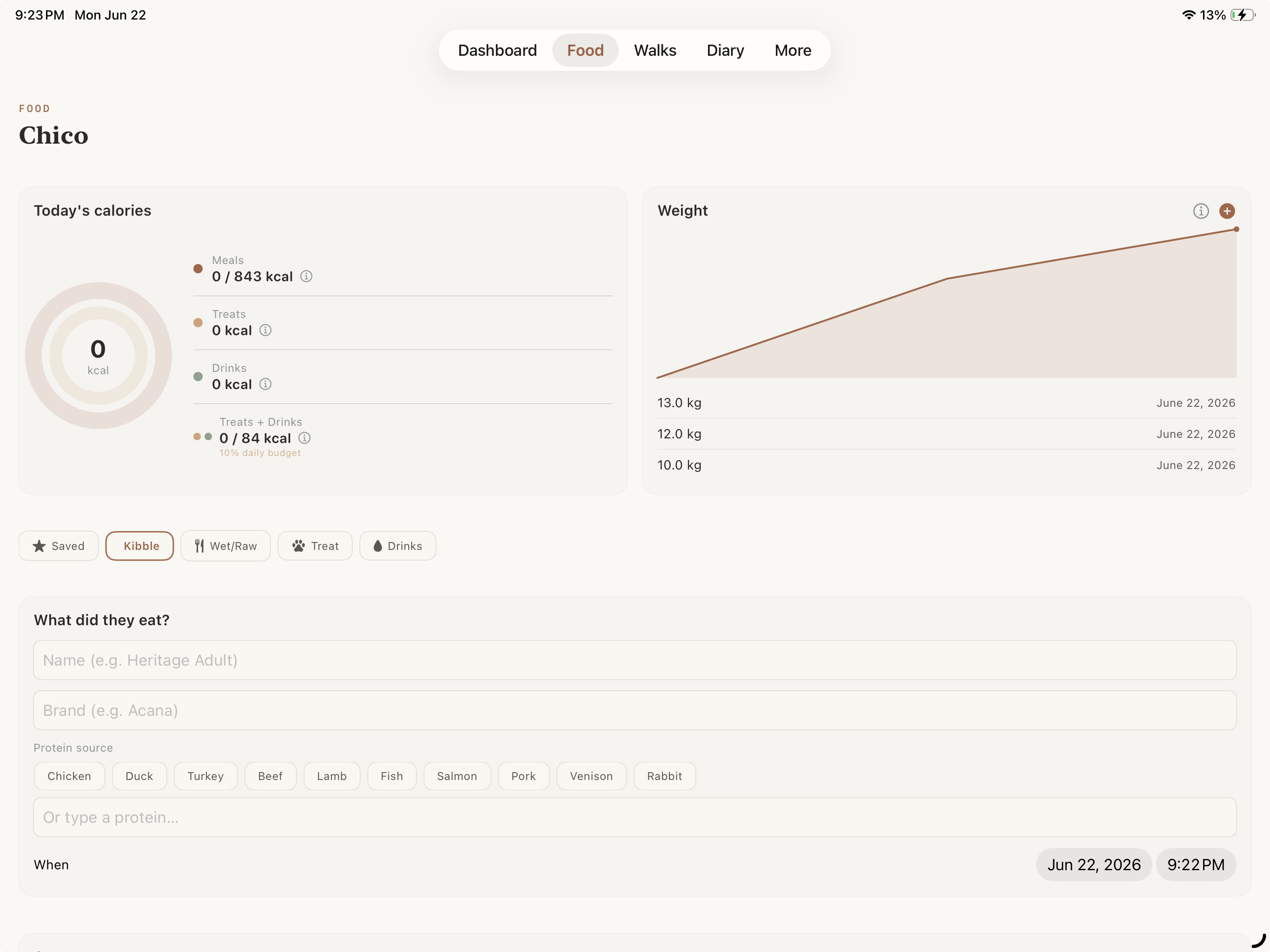Image resolution: width=1270 pixels, height=952 pixels.
Task: Open the More tab
Action: click(793, 51)
